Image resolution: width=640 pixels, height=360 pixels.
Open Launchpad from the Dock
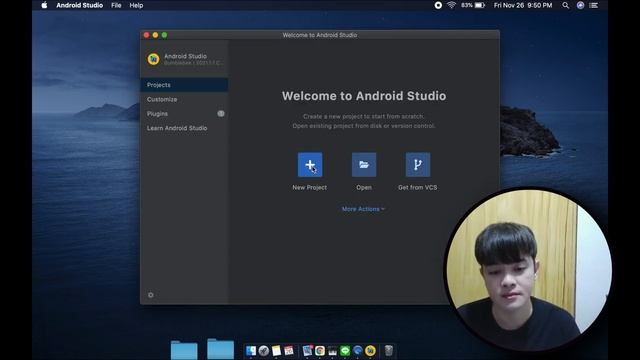pyautogui.click(x=264, y=351)
